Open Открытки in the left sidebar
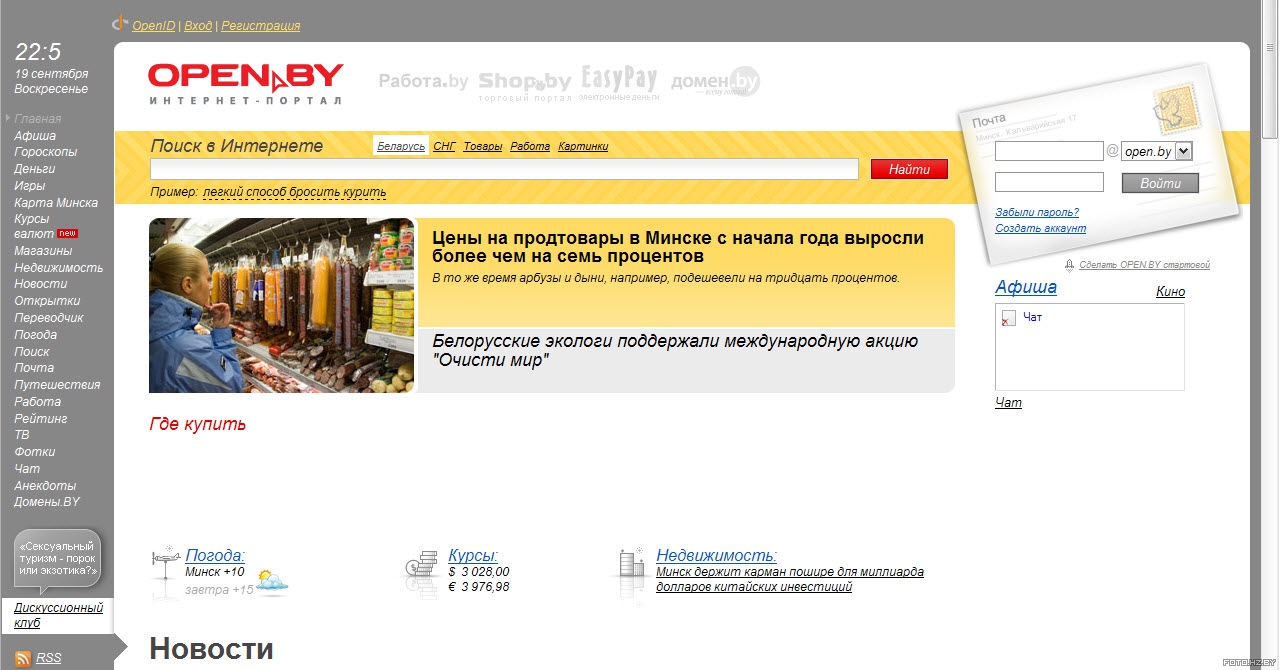This screenshot has height=670, width=1280. coord(47,301)
